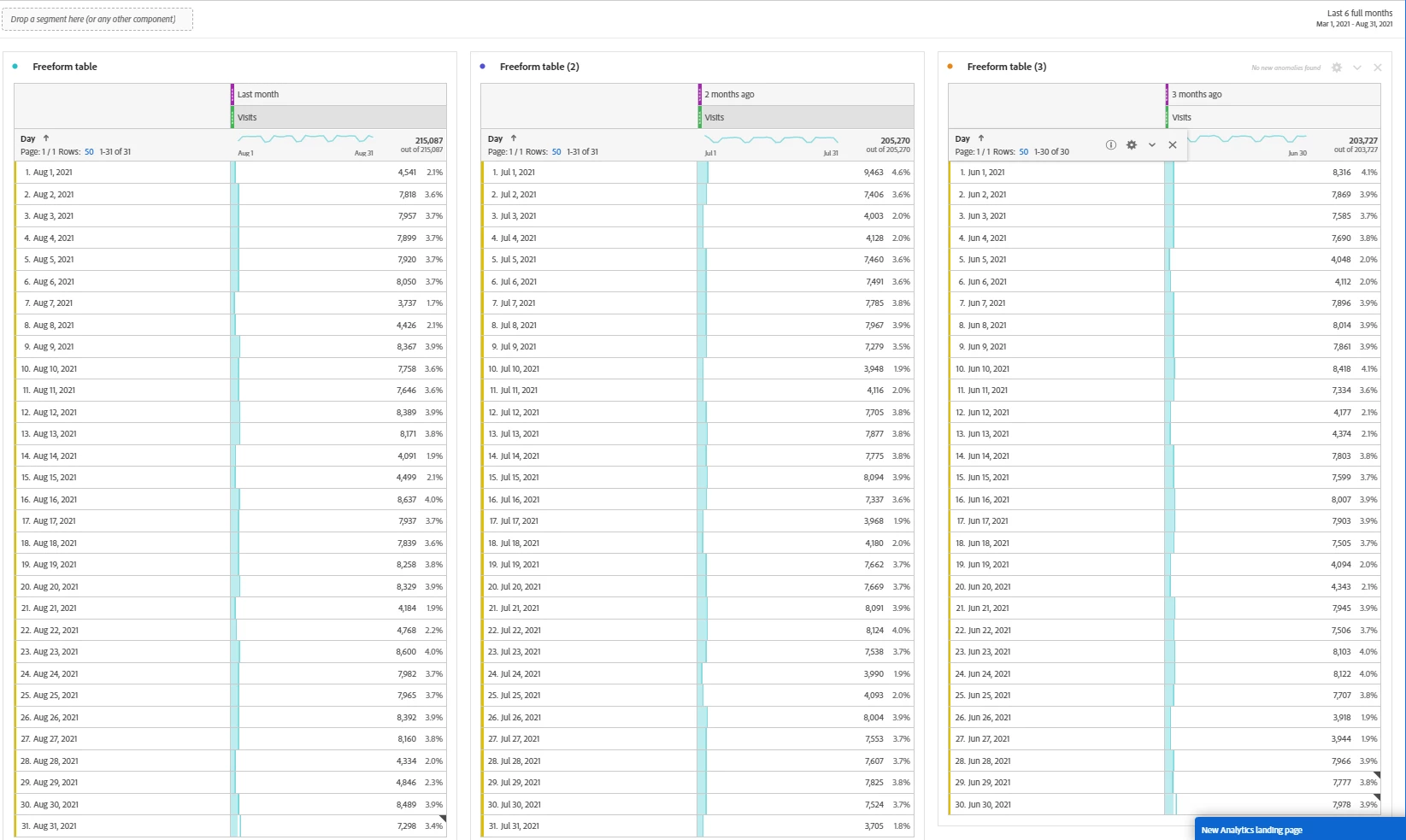The width and height of the screenshot is (1406, 840).
Task: Change rows per page 50 in Freeform table (2)
Action: [556, 152]
